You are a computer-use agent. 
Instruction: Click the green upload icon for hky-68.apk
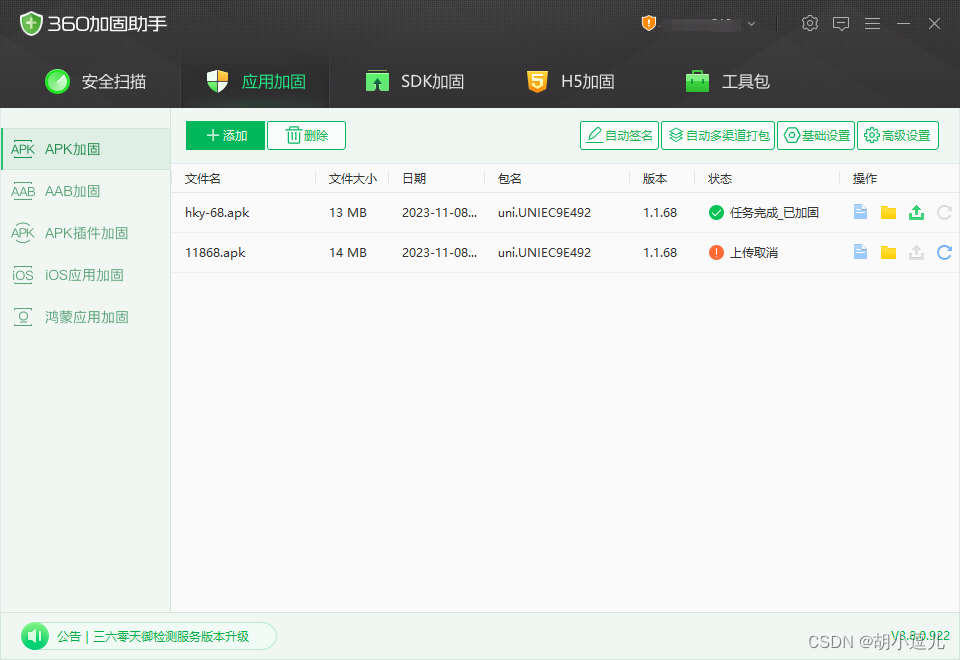(x=917, y=212)
